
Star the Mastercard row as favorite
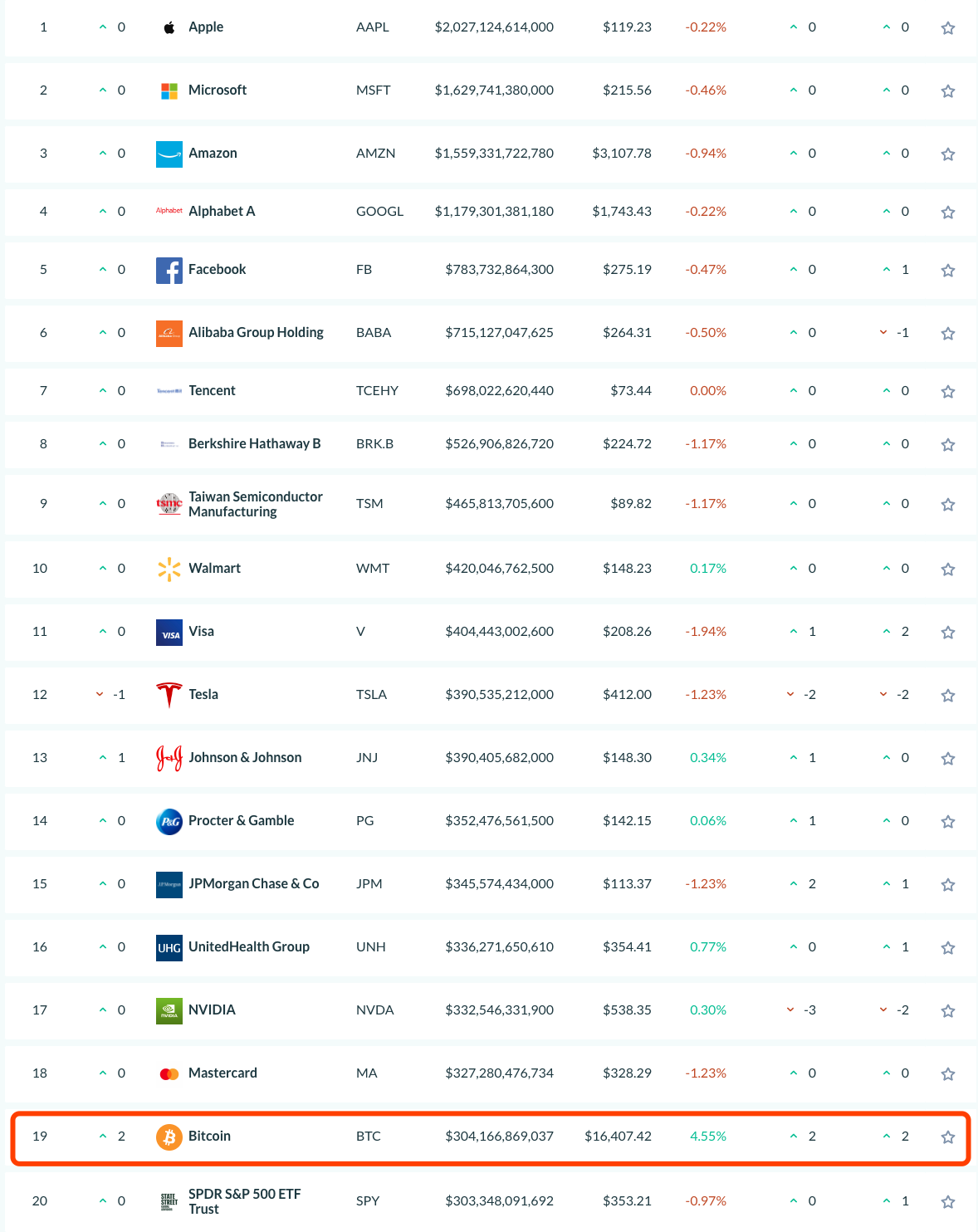[948, 1074]
